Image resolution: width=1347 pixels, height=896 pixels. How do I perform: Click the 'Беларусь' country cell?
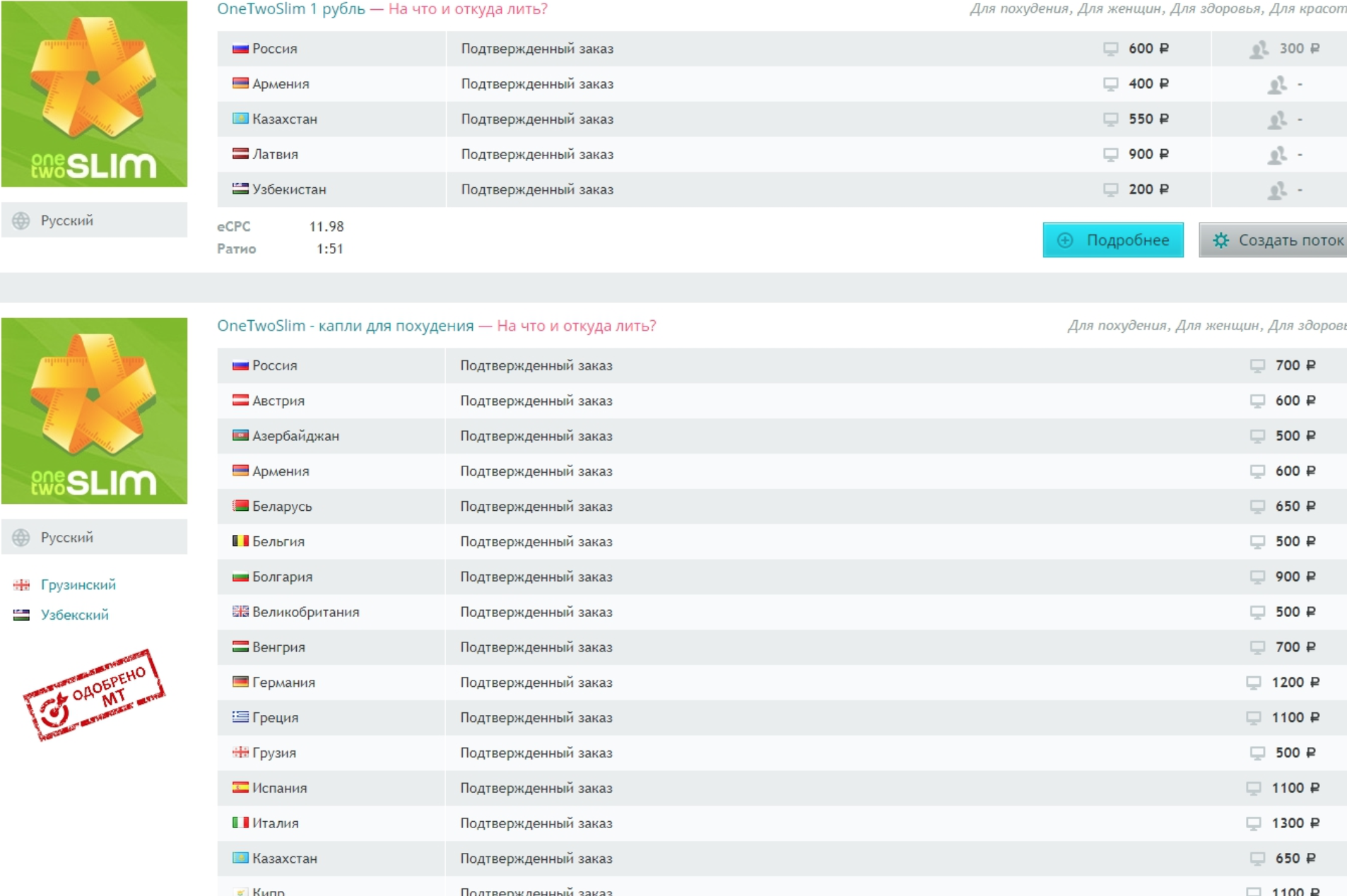(331, 507)
